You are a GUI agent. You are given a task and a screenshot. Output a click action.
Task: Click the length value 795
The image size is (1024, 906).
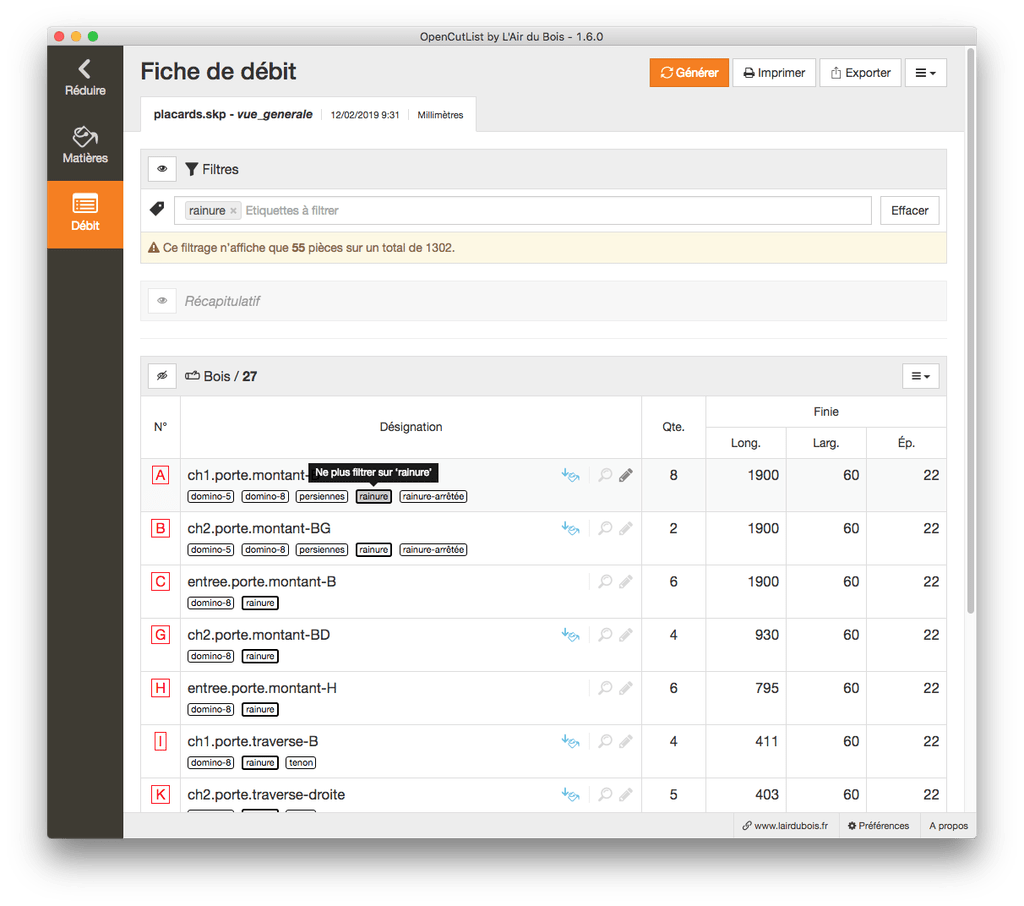coord(767,688)
